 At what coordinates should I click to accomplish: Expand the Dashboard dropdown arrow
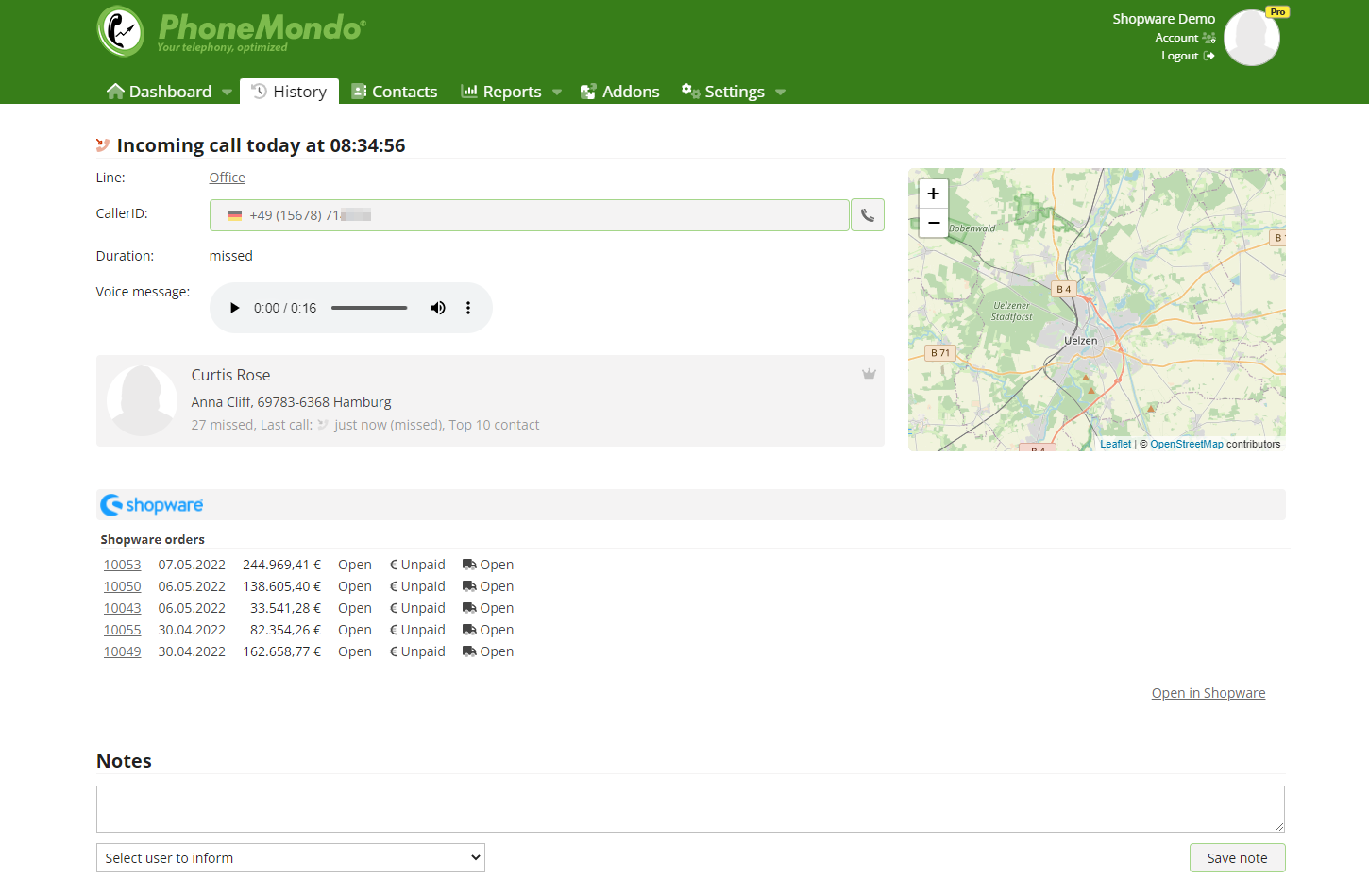tap(227, 93)
